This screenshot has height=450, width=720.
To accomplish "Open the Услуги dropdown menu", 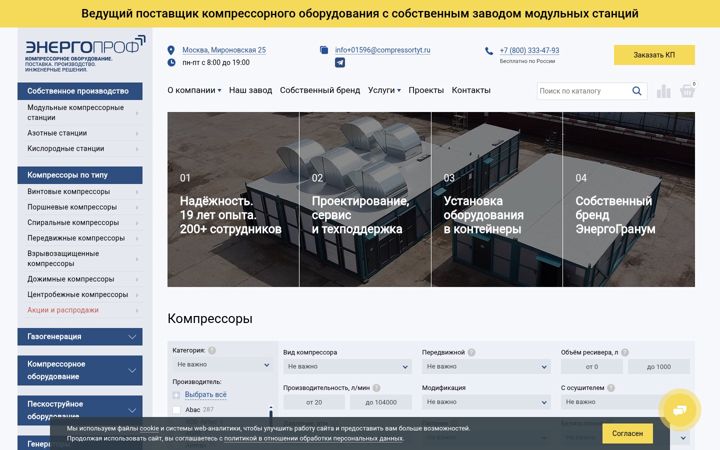I will (x=384, y=90).
